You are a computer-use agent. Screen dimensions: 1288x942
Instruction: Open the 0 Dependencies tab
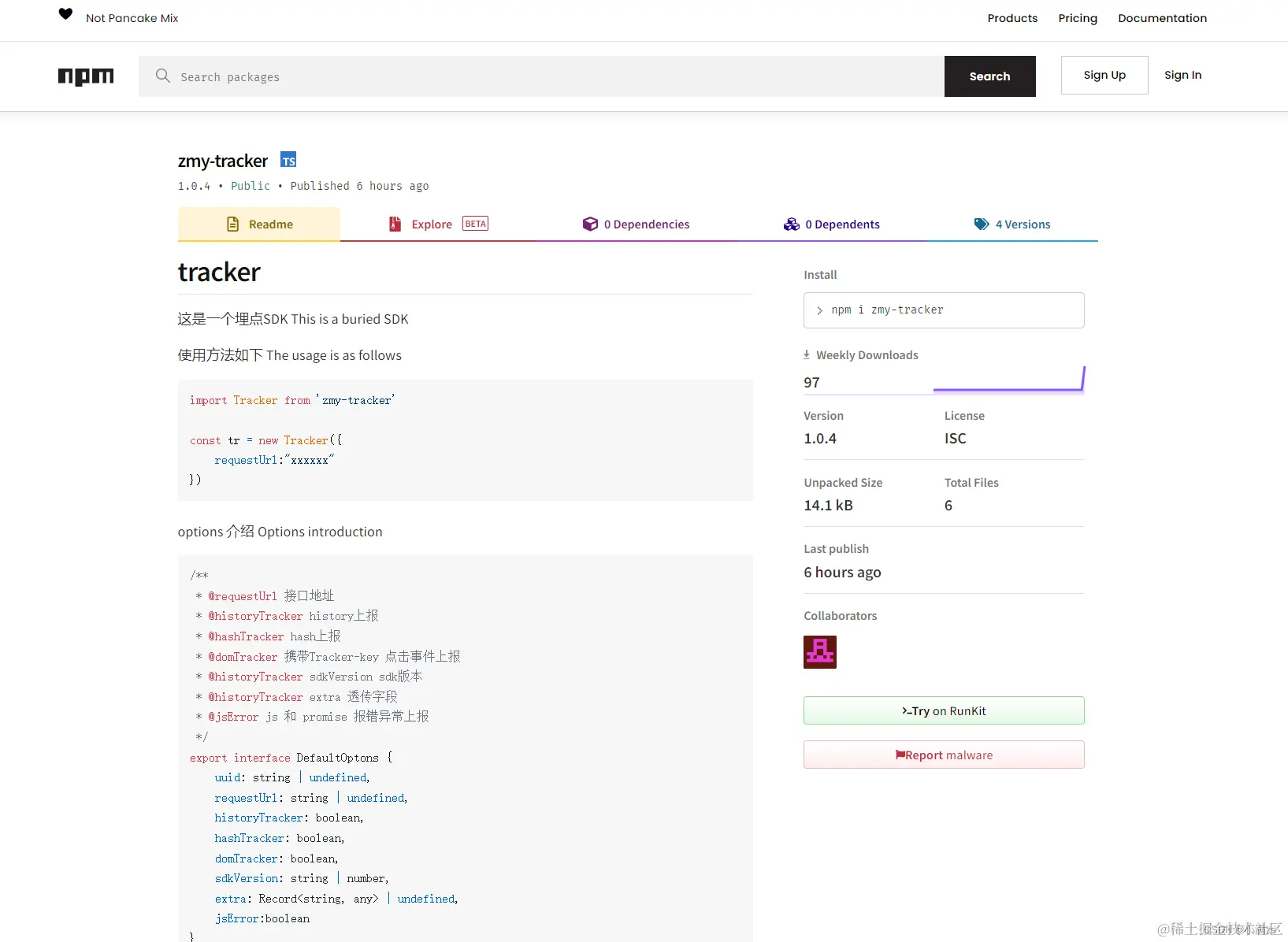click(x=636, y=224)
